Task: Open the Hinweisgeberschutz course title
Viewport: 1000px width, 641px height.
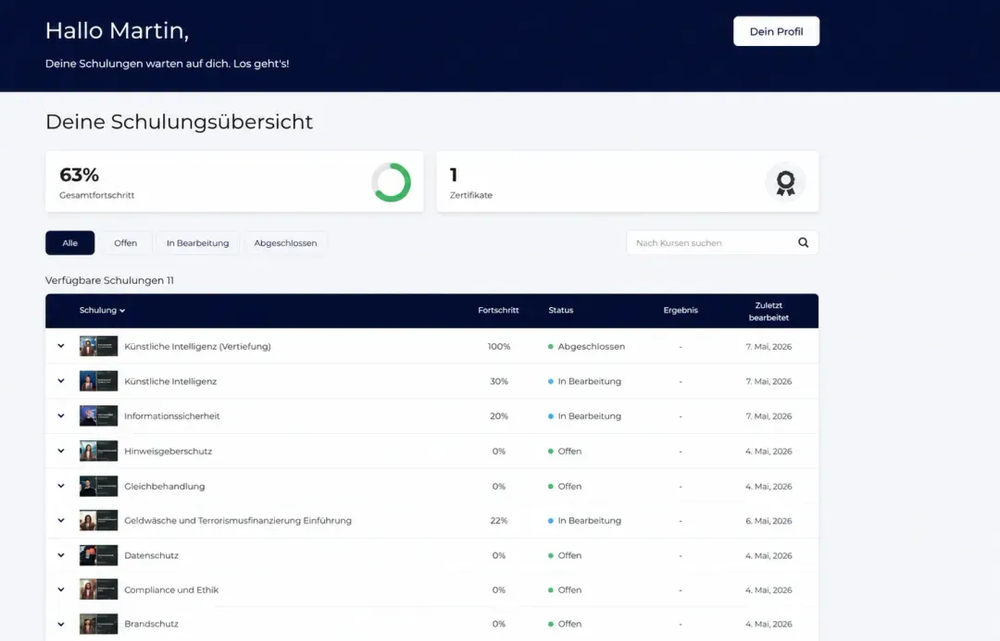Action: tap(168, 451)
